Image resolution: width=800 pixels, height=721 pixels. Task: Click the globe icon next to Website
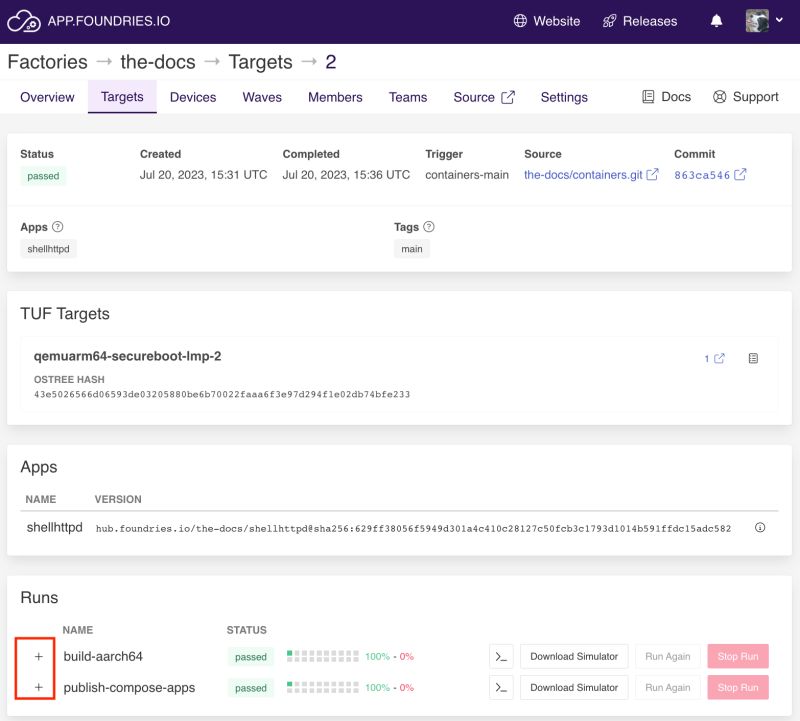520,21
